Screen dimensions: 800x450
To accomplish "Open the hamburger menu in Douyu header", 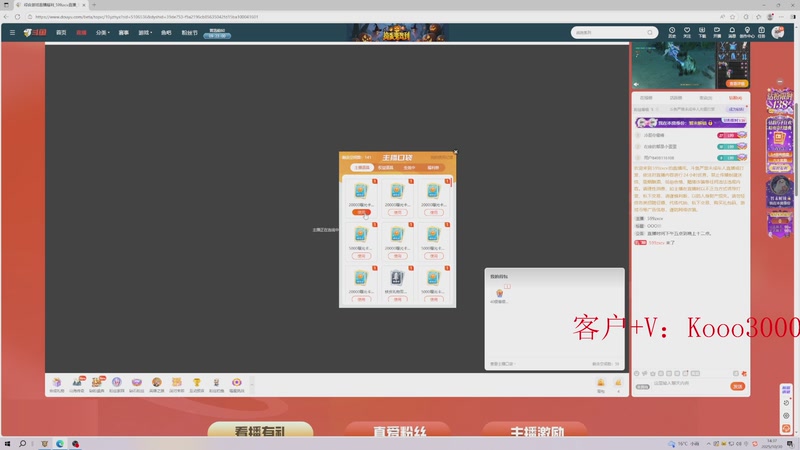I will (x=12, y=32).
